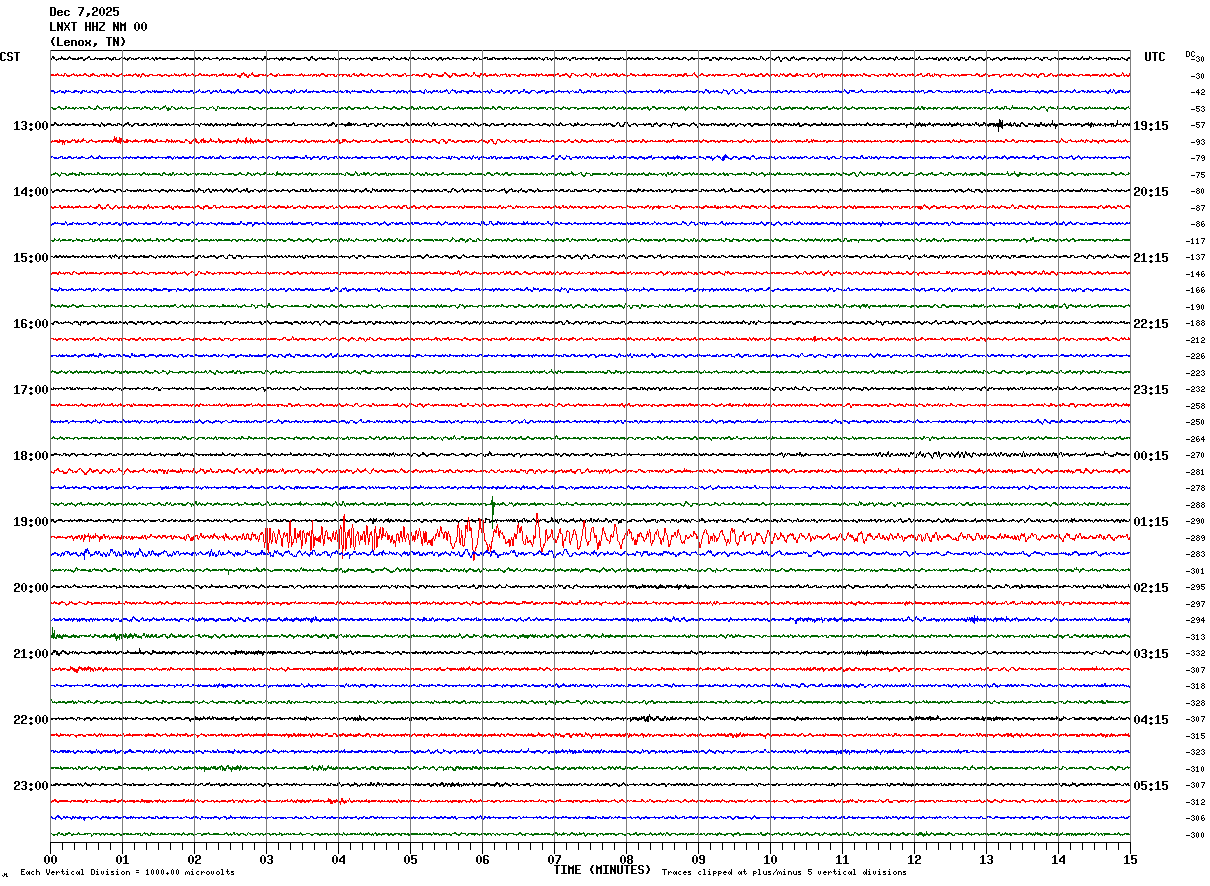Click minute tick label "06" on x-axis
This screenshot has height=886, width=1210.
483,859
